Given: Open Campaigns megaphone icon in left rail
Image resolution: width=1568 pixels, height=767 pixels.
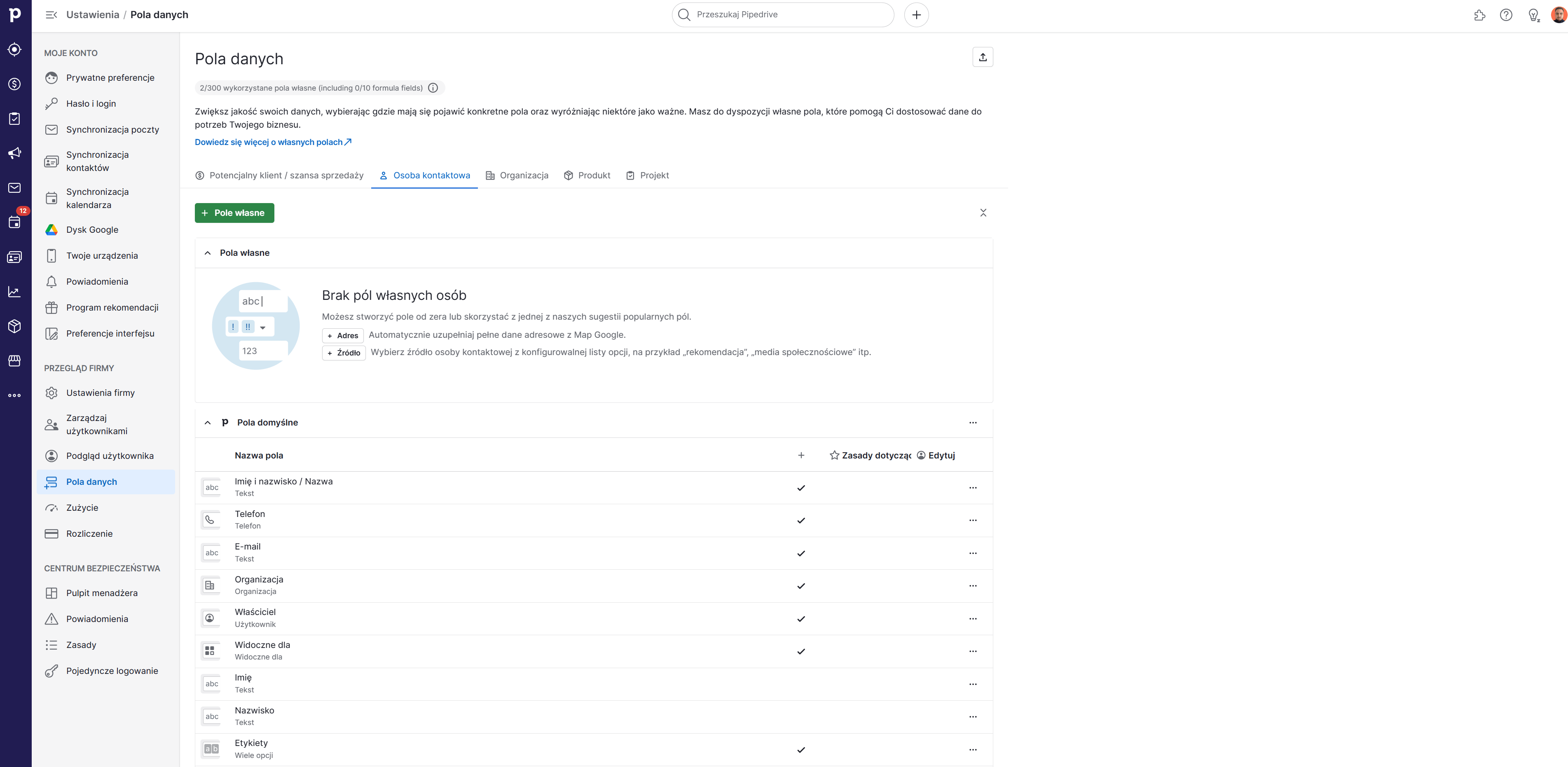Looking at the screenshot, I should coord(14,153).
